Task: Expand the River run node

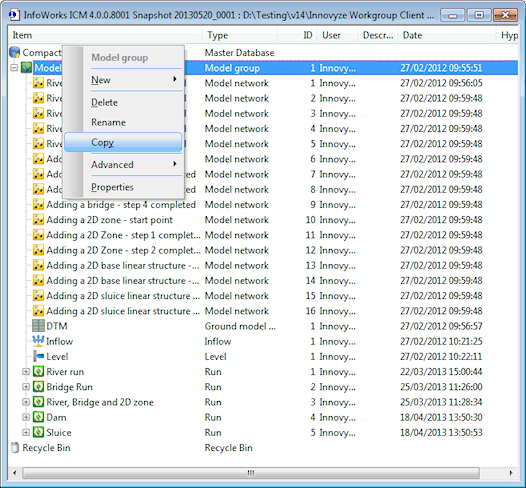Action: [x=26, y=372]
